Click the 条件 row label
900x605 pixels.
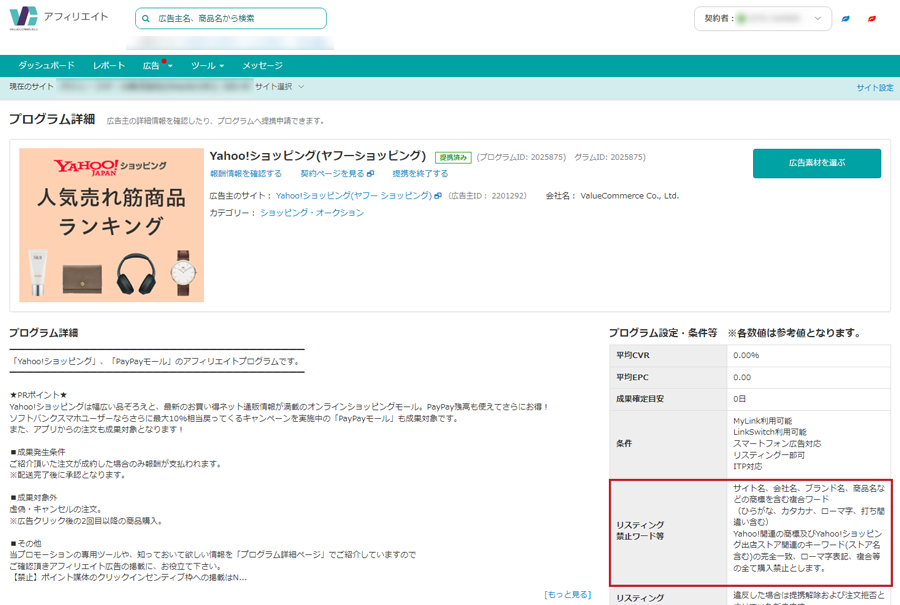[624, 443]
